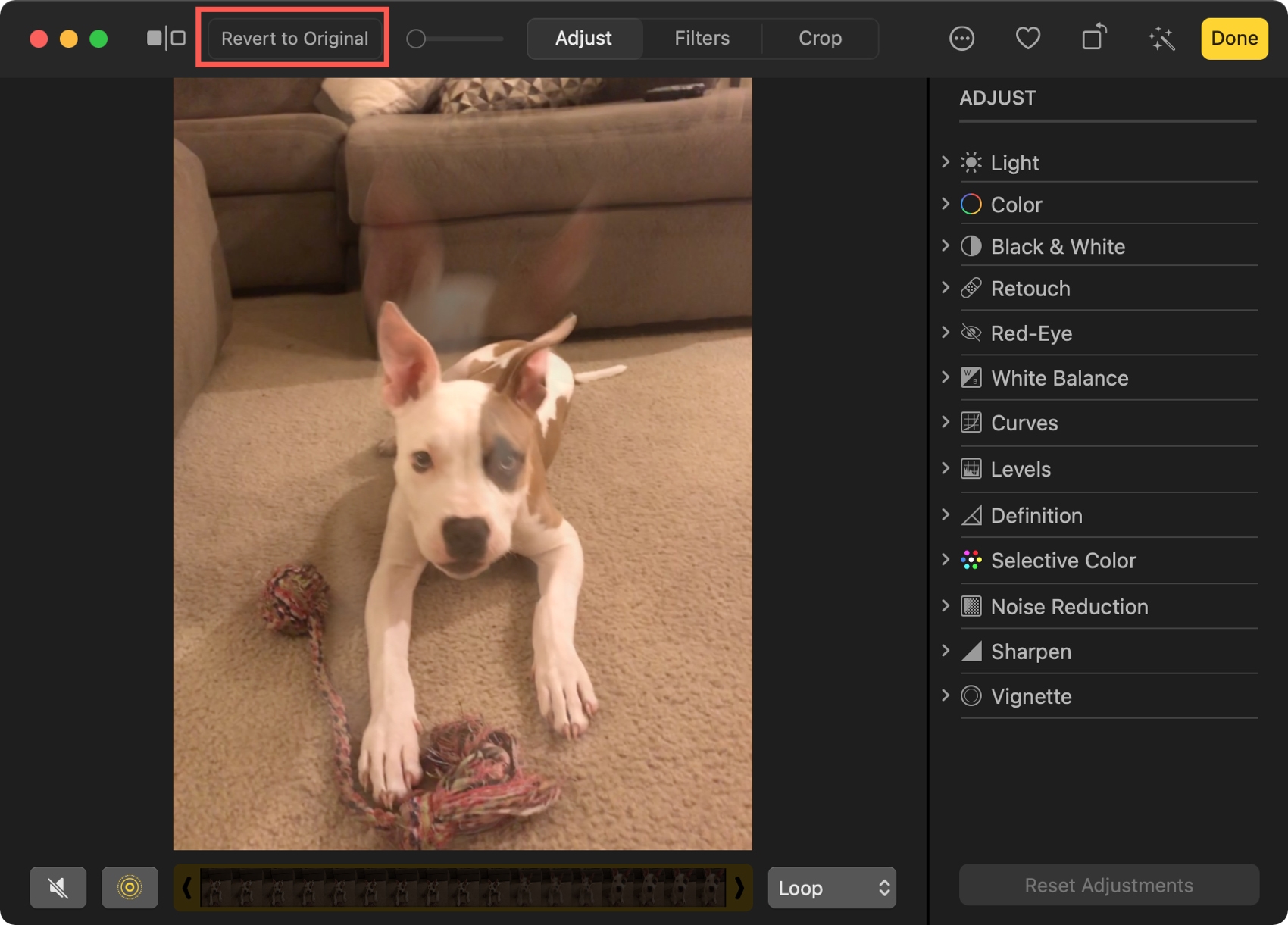Click the Live Photo frame strip
This screenshot has height=925, width=1288.
(463, 887)
